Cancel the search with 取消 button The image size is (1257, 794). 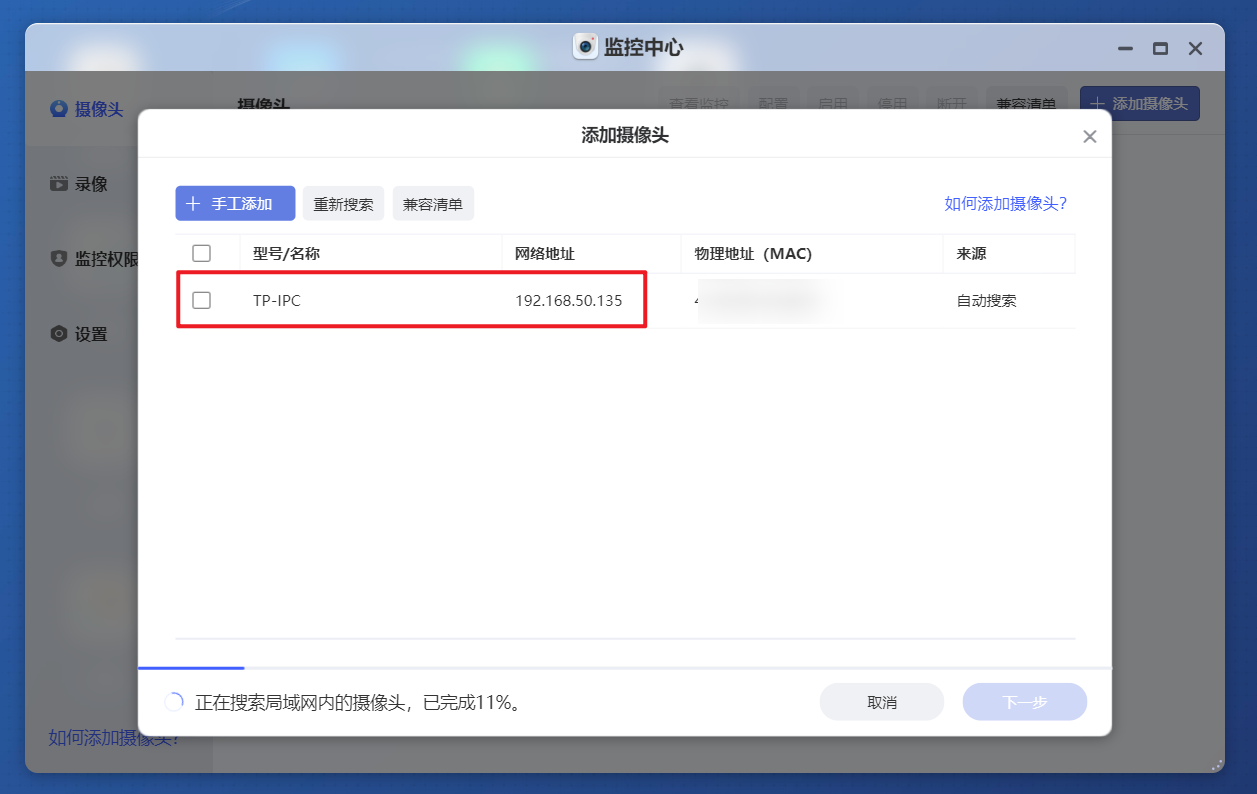(x=881, y=702)
